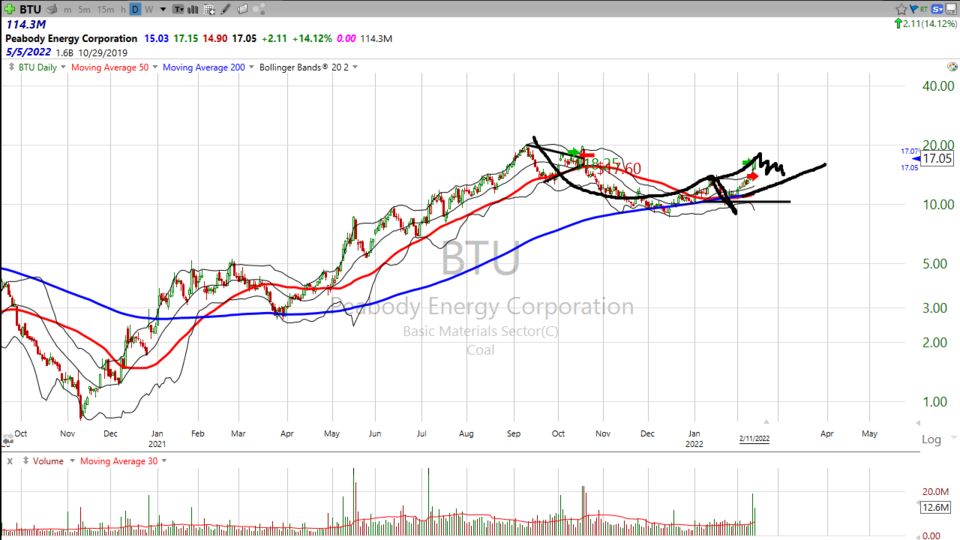Click the BTU Daily reorder arrows icon
Screen dimensions: 960x540
click(x=11, y=67)
